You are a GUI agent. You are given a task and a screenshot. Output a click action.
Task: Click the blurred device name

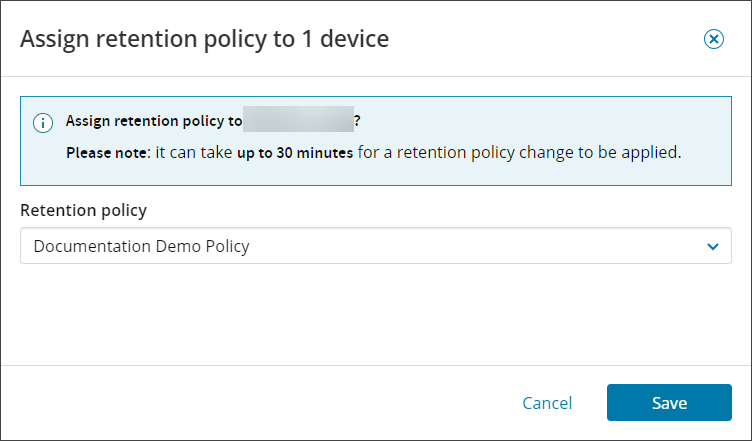298,121
